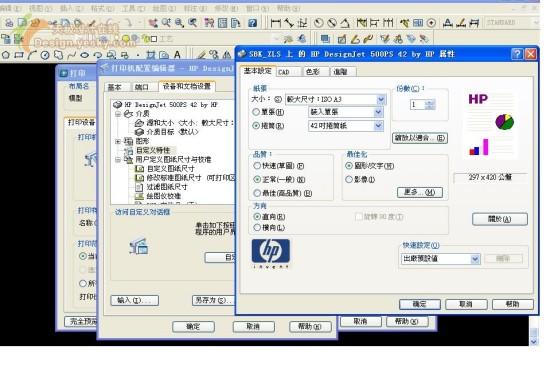Switch to the 色彩 tab

tap(315, 72)
